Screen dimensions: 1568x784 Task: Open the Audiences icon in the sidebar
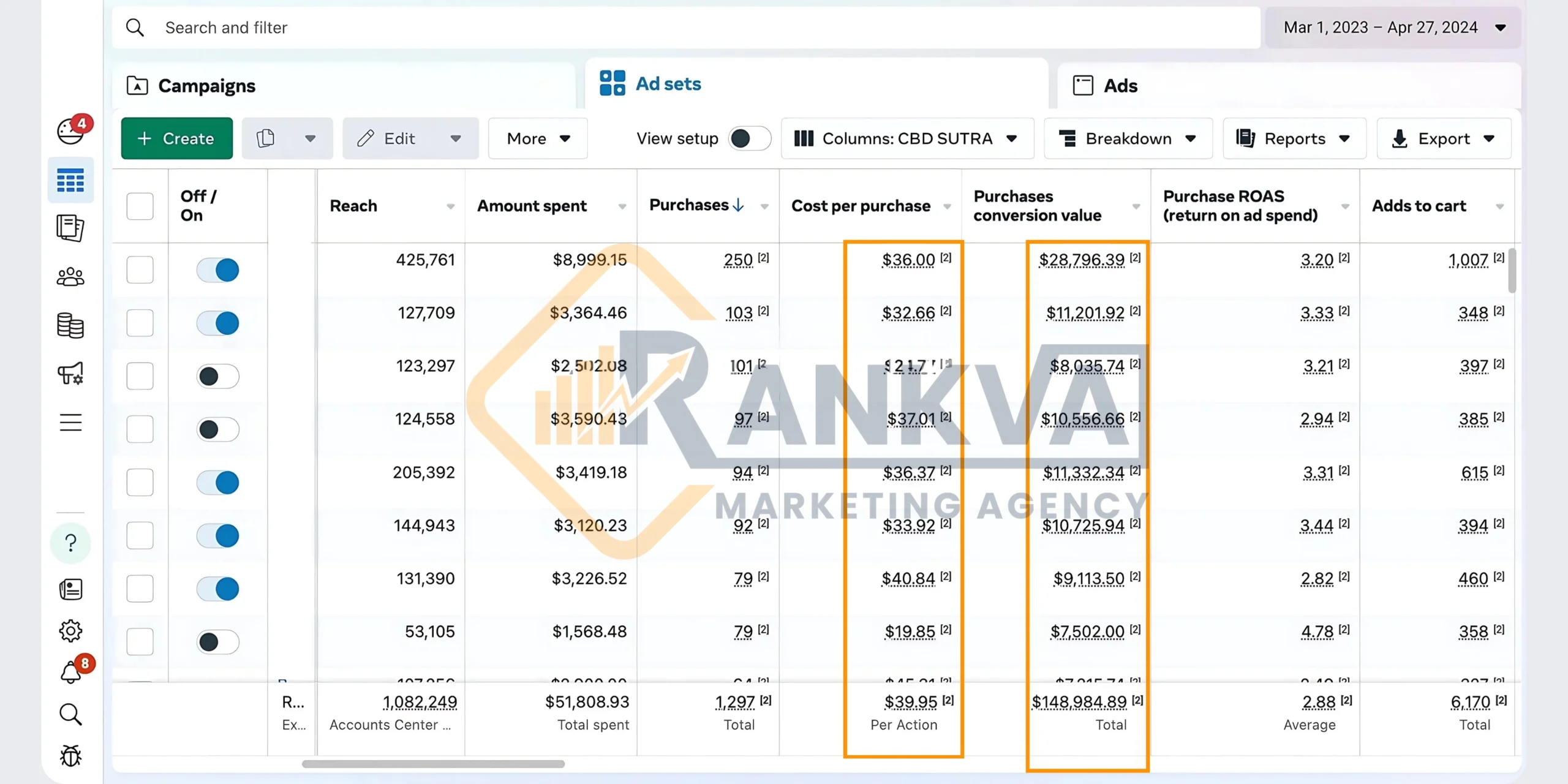pos(70,276)
